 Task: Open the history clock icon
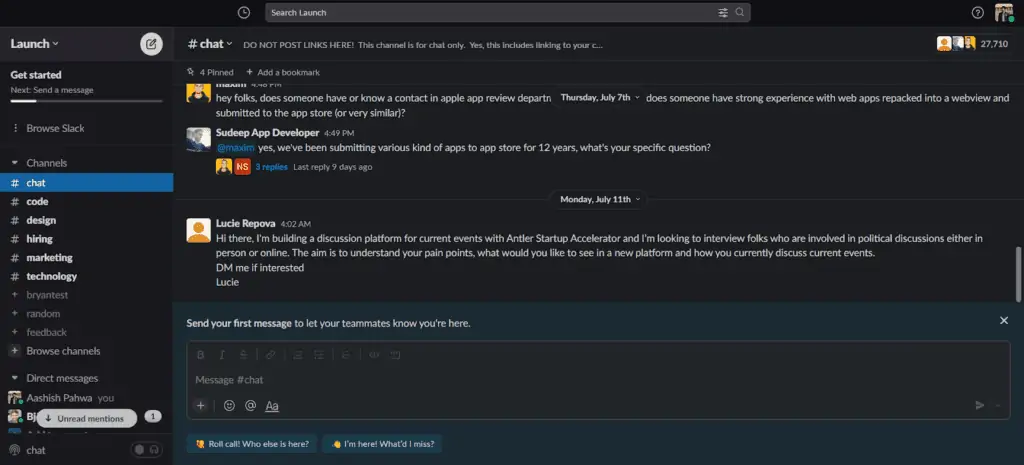pyautogui.click(x=245, y=12)
